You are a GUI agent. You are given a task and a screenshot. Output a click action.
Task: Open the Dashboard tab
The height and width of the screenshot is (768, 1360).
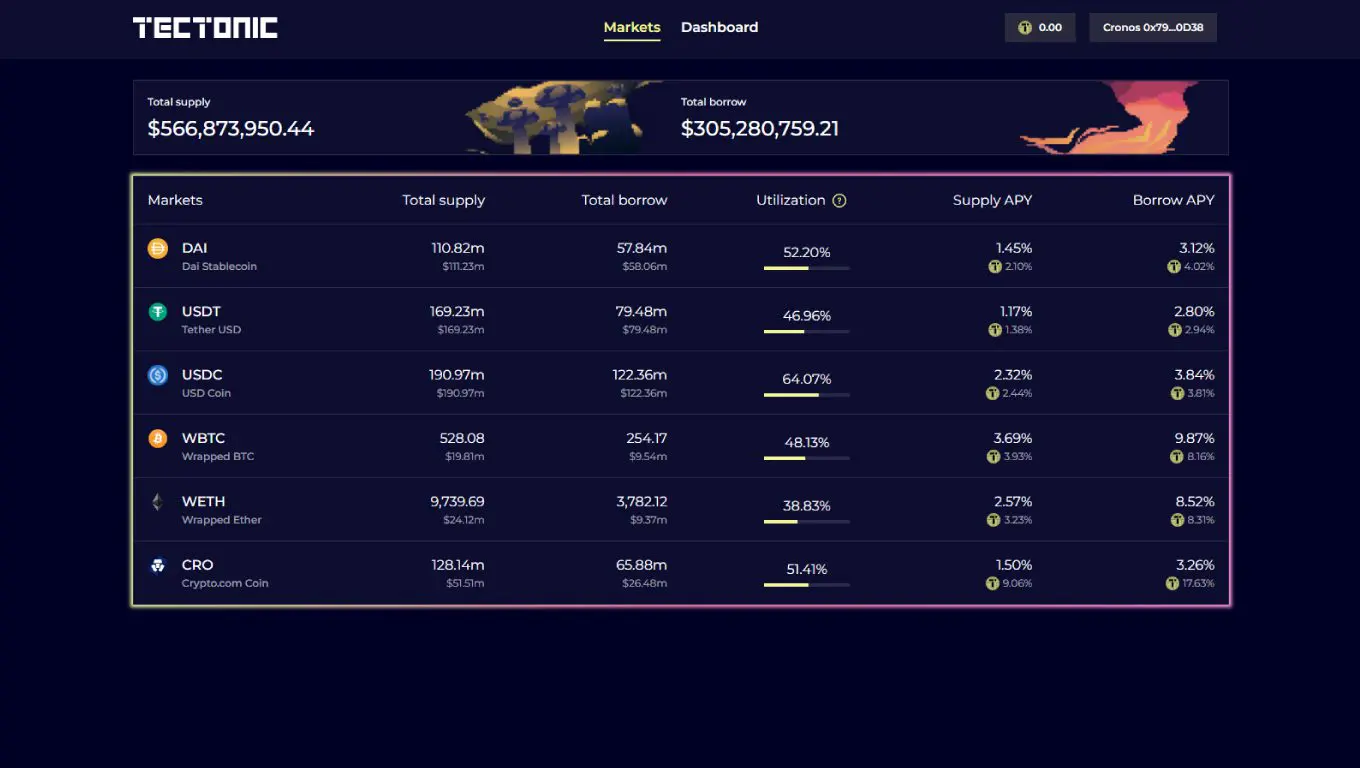[x=719, y=28]
